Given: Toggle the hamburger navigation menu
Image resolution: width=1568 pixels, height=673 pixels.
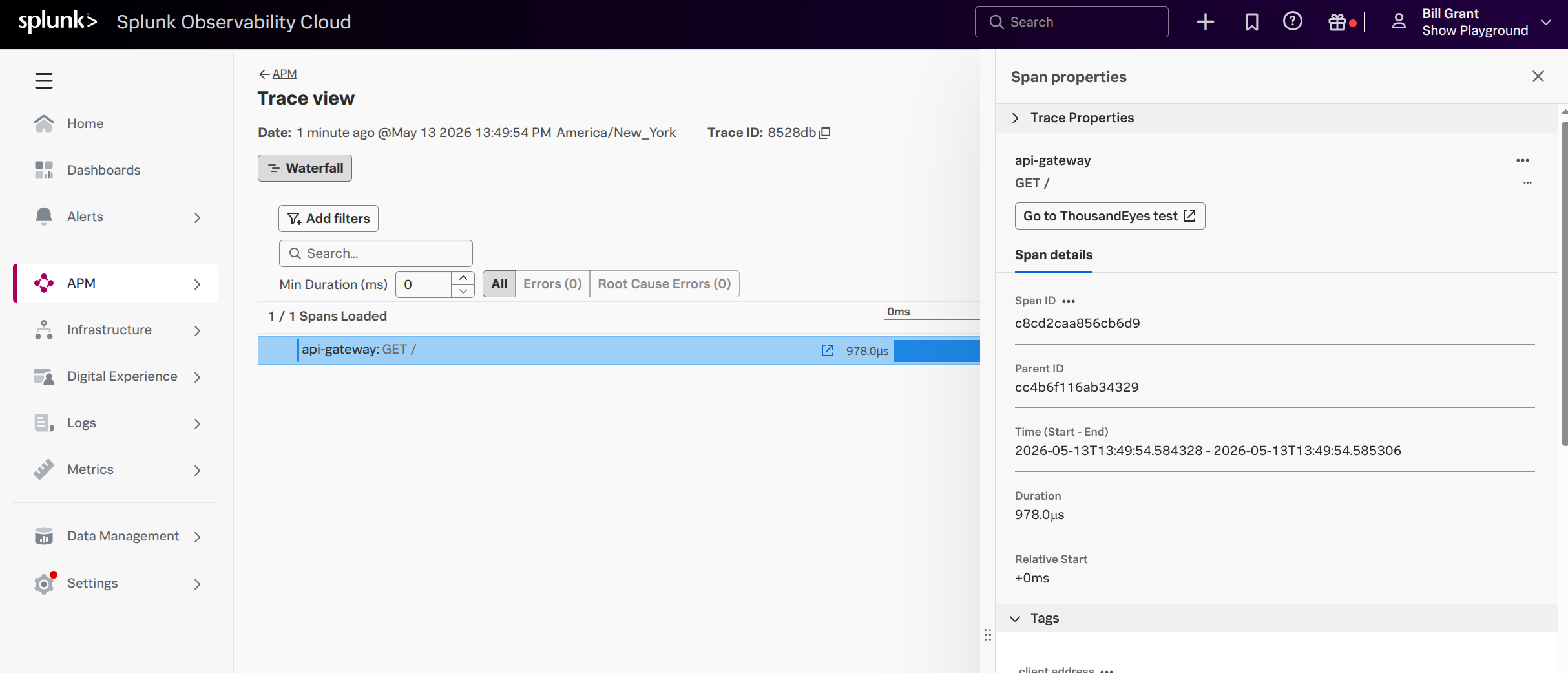Looking at the screenshot, I should tap(44, 81).
